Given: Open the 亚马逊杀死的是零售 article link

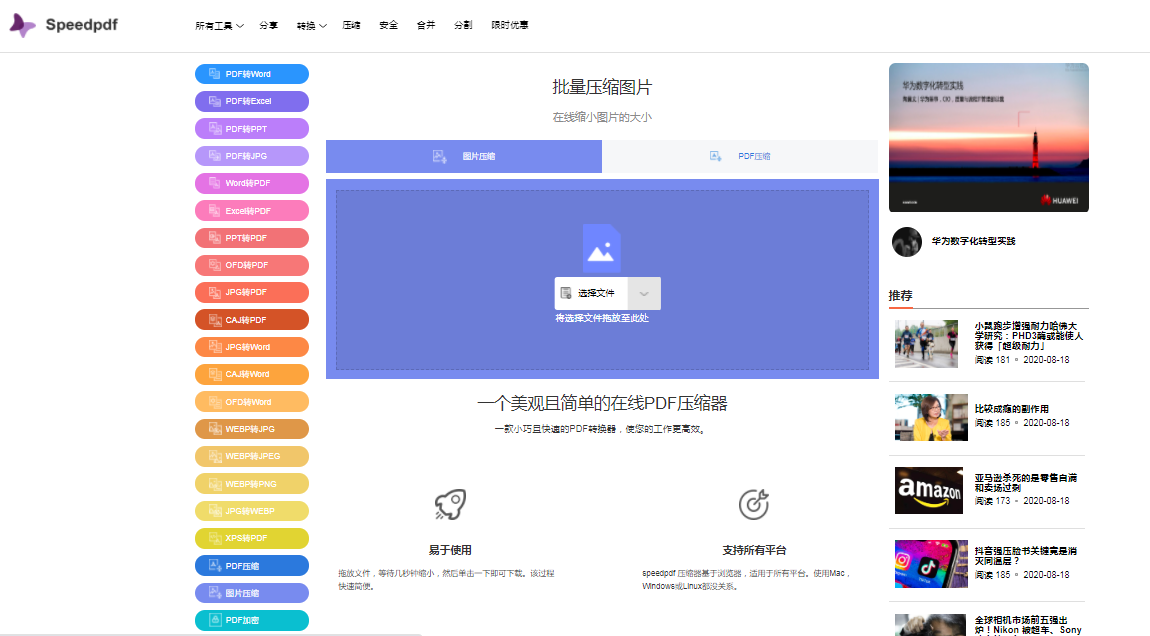Looking at the screenshot, I should point(1025,483).
